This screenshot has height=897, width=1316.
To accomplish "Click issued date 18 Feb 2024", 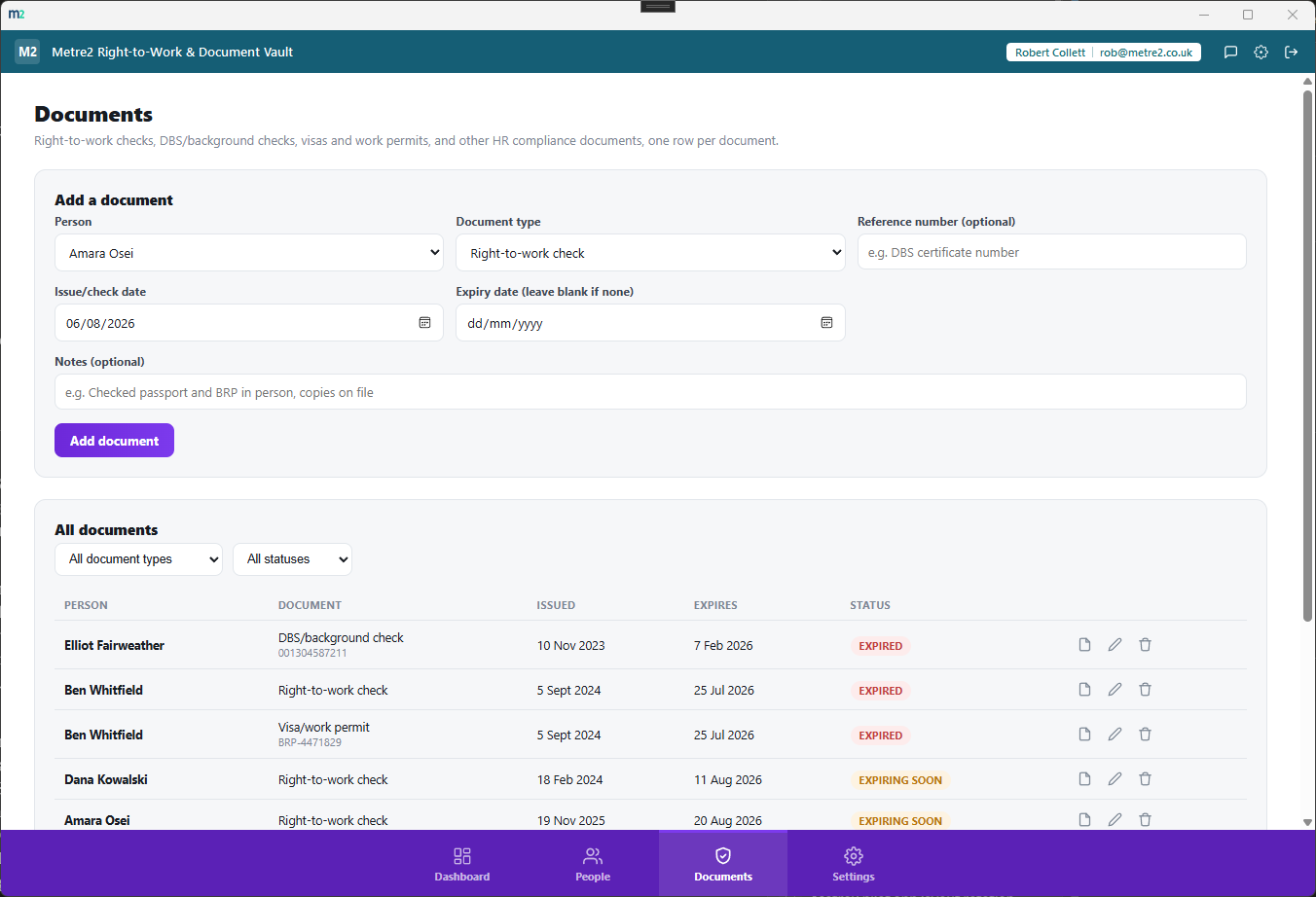I will [569, 779].
